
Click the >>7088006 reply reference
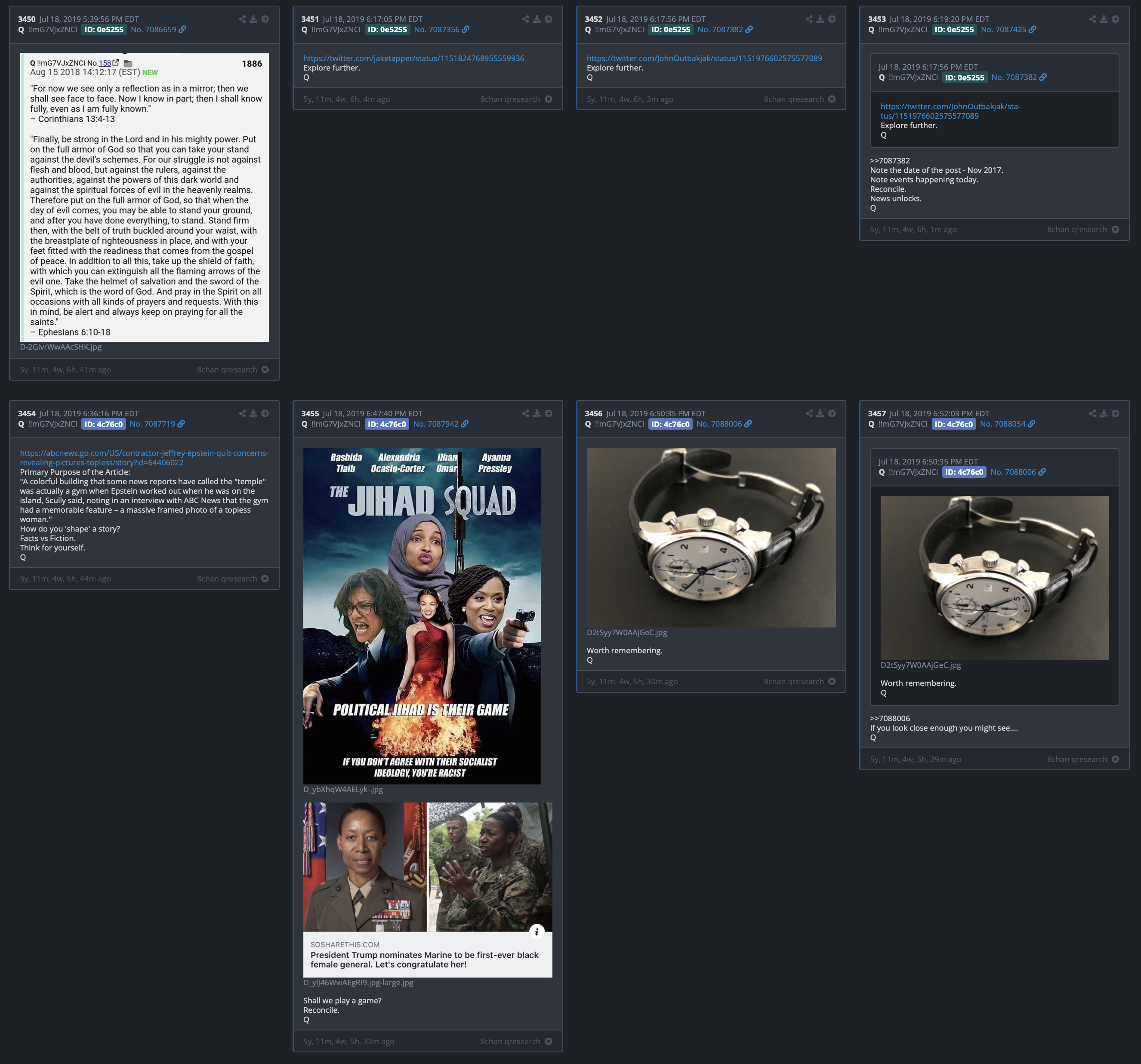(x=890, y=719)
